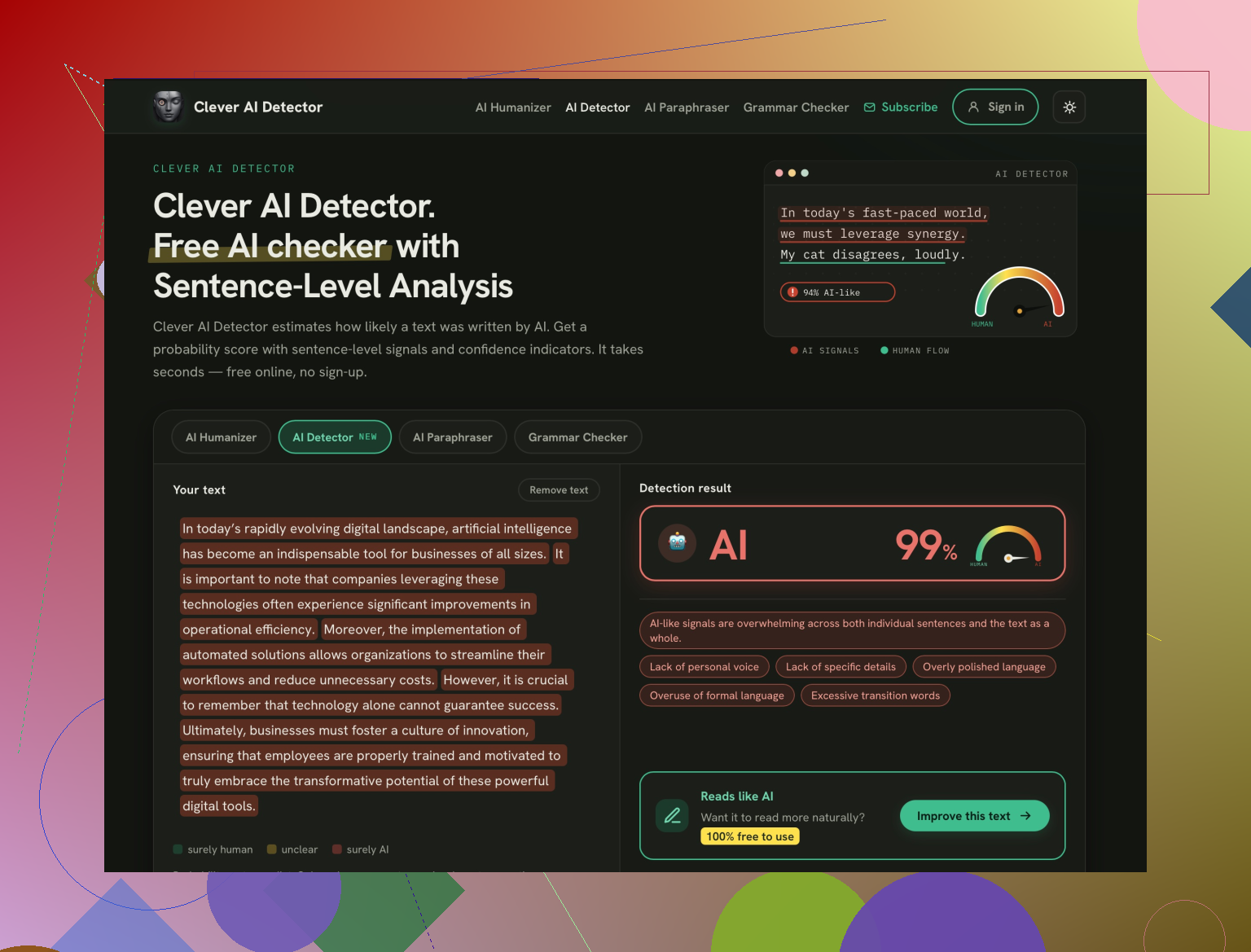Click the surely human legend swatch
The width and height of the screenshot is (1251, 952).
[x=178, y=849]
